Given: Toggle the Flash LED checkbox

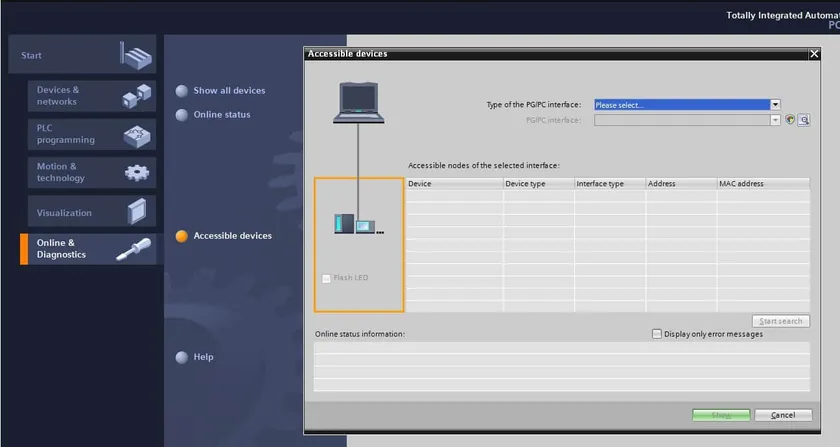Looking at the screenshot, I should click(x=326, y=278).
